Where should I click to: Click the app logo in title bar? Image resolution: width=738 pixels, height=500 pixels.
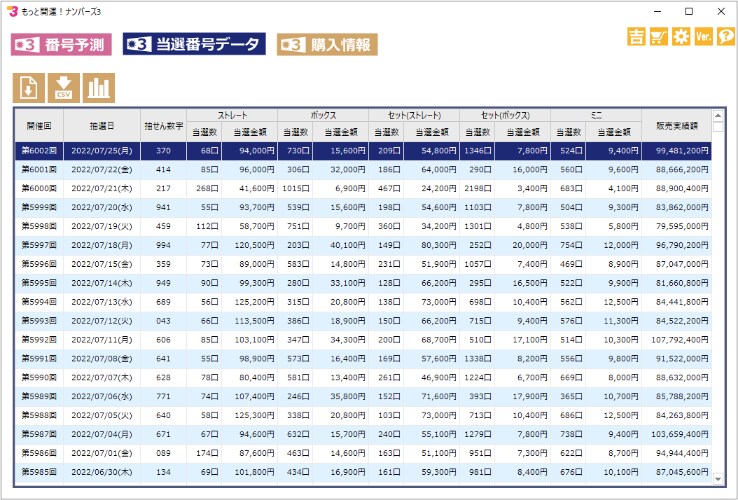click(12, 11)
